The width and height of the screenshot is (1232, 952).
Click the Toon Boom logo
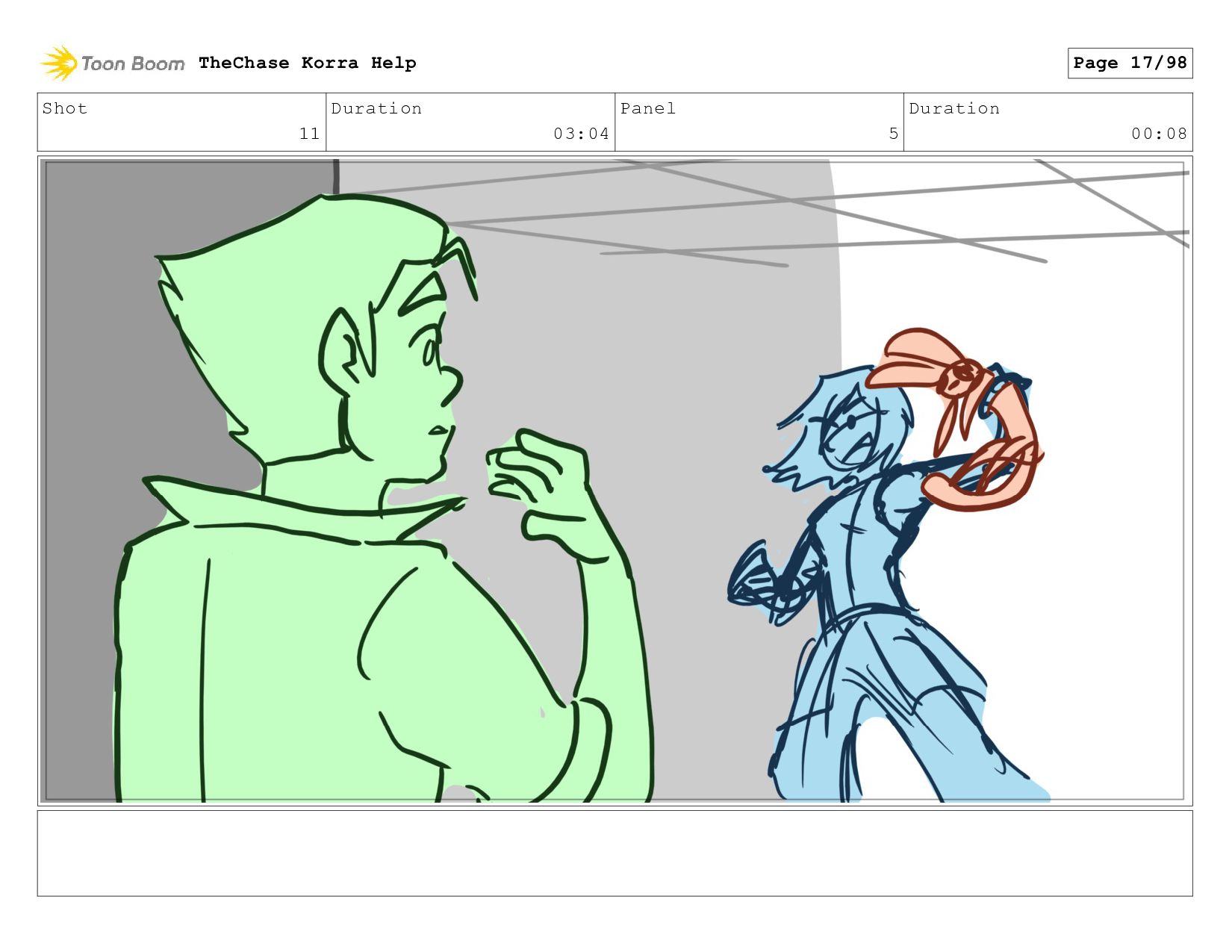coord(112,63)
